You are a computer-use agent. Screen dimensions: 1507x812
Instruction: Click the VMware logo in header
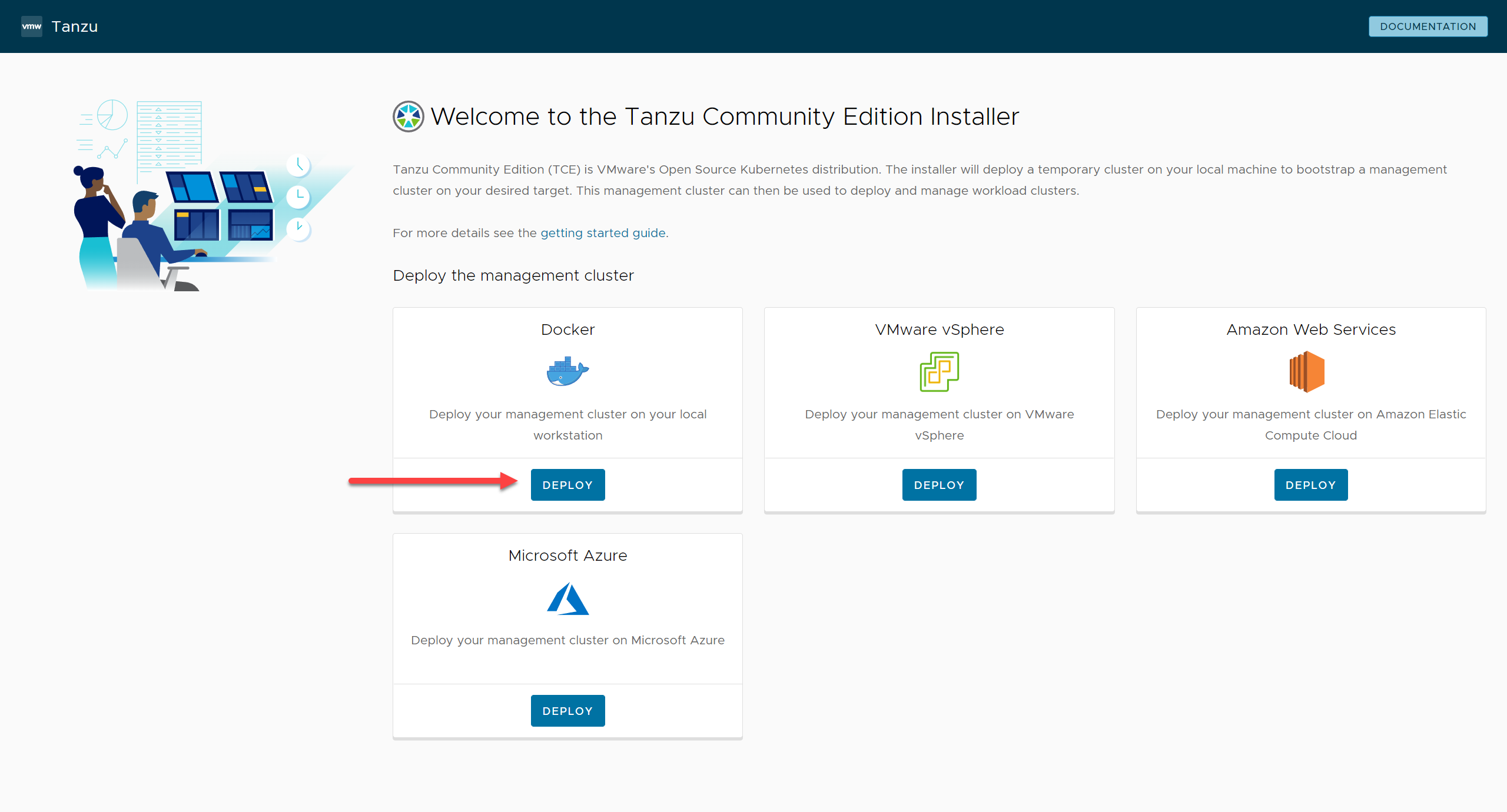tap(32, 26)
